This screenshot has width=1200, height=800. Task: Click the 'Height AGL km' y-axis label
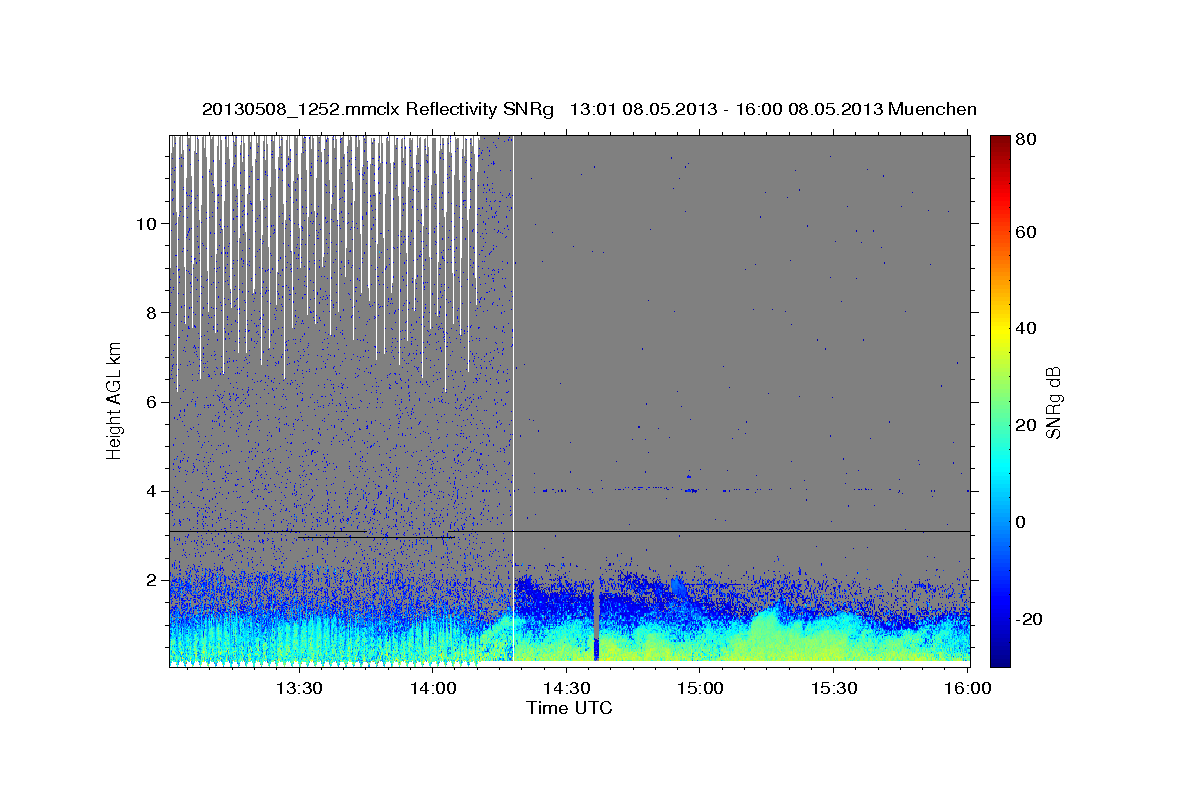tap(115, 402)
